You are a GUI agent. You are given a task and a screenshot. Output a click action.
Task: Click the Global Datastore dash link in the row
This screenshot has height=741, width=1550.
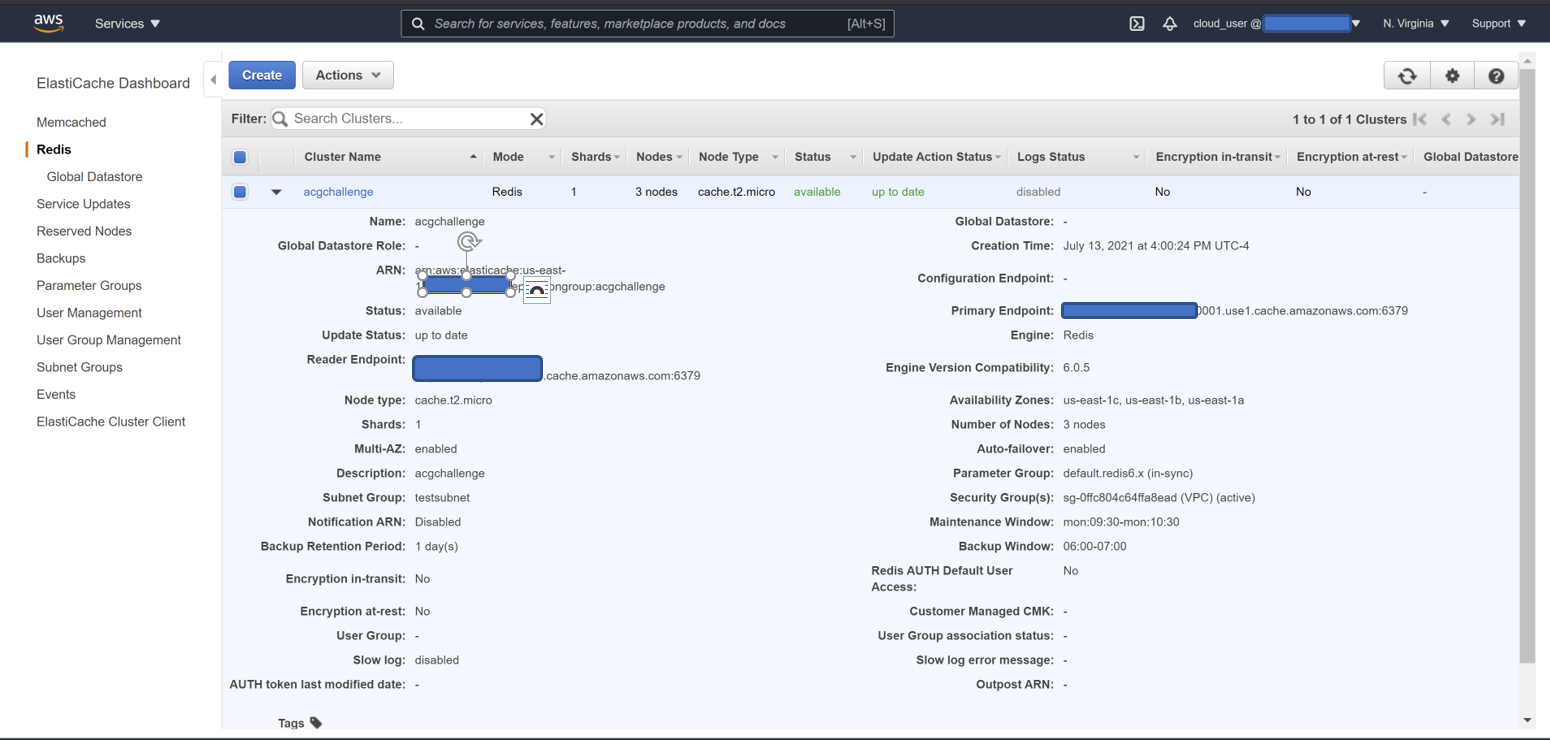click(1425, 192)
